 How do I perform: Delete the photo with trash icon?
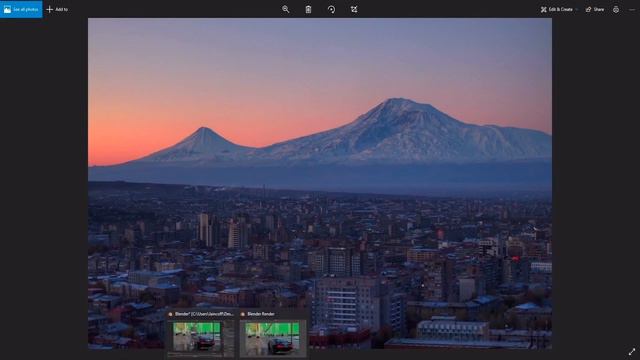[x=309, y=9]
